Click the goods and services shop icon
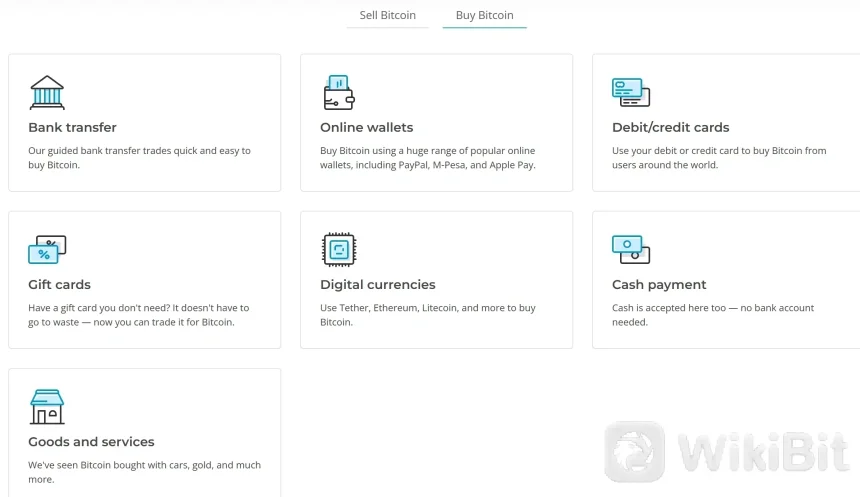The width and height of the screenshot is (860, 497). pyautogui.click(x=47, y=407)
